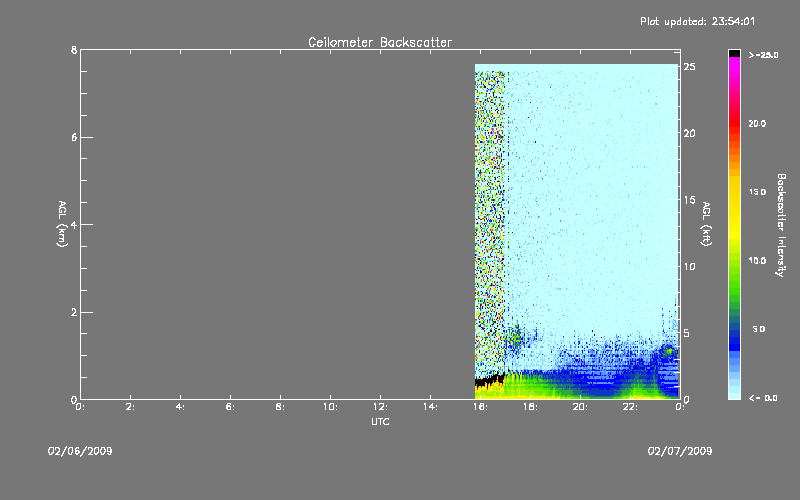This screenshot has width=800, height=500.
Task: Click the 4 km tick label on left axis
Action: pos(74,225)
